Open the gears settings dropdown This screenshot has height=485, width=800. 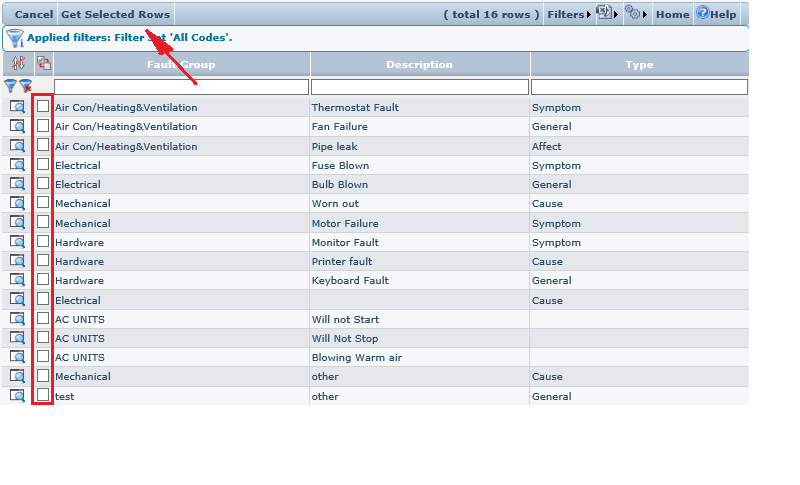click(x=635, y=14)
